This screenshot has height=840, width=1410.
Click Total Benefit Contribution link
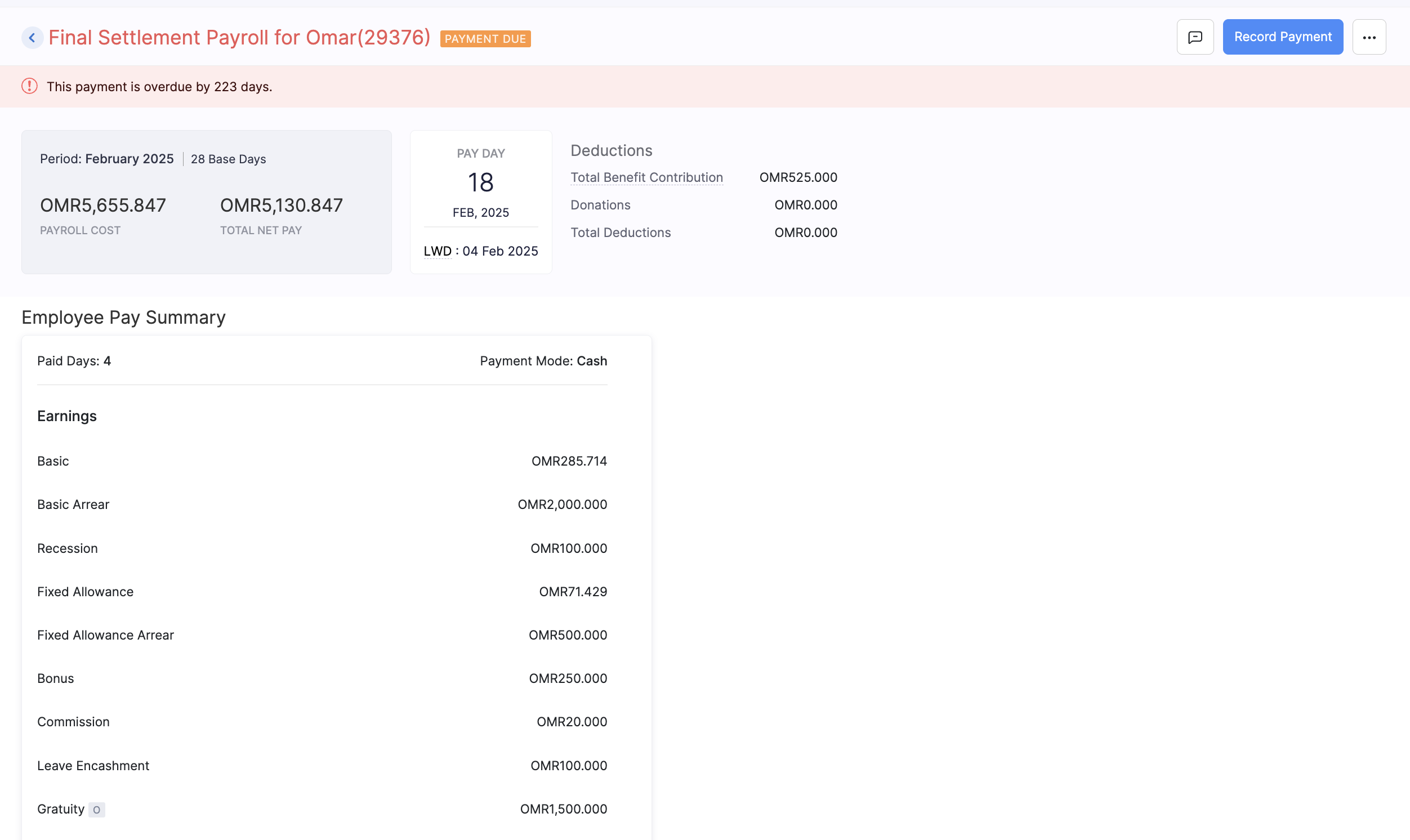tap(646, 178)
